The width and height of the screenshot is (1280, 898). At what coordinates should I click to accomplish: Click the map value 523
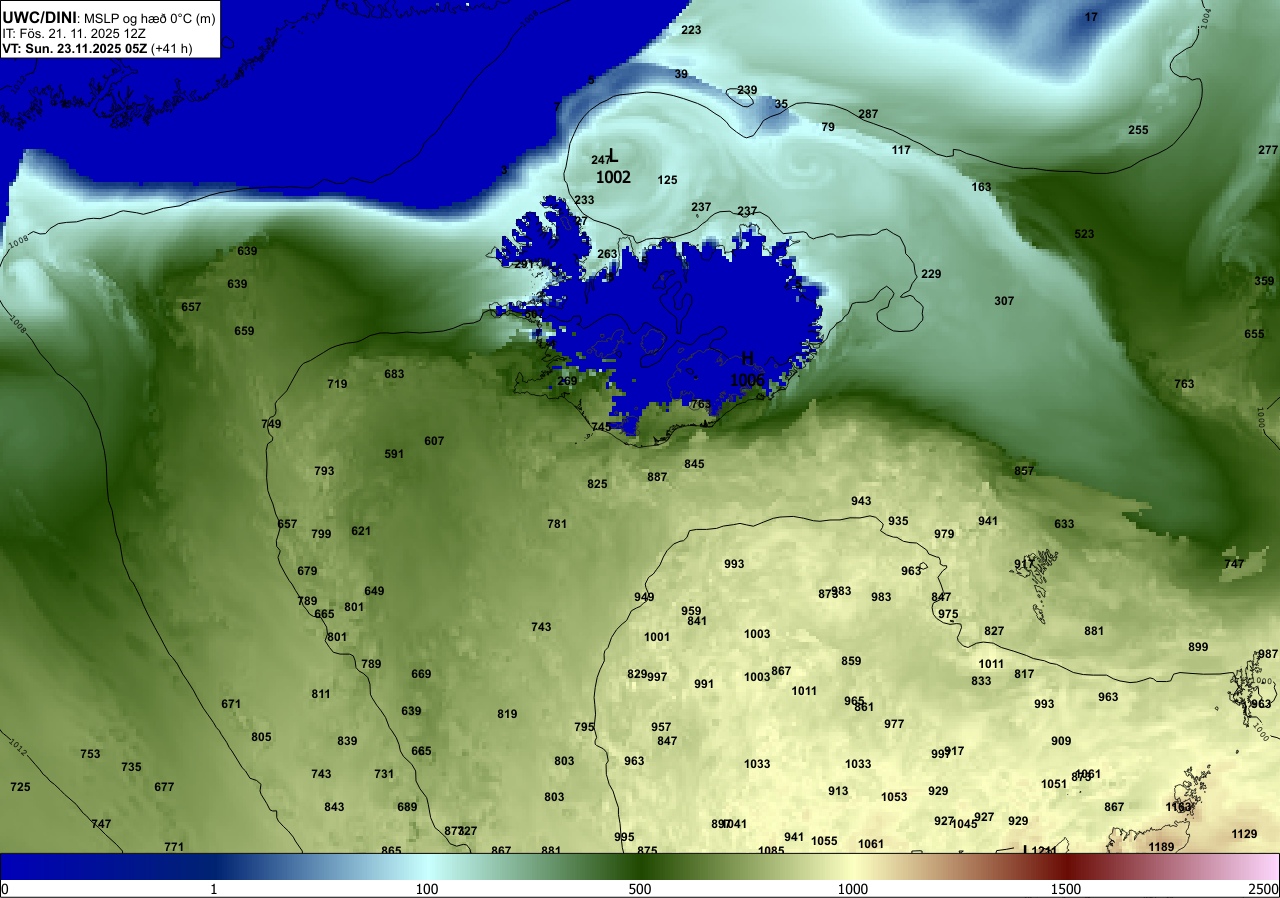point(1084,234)
